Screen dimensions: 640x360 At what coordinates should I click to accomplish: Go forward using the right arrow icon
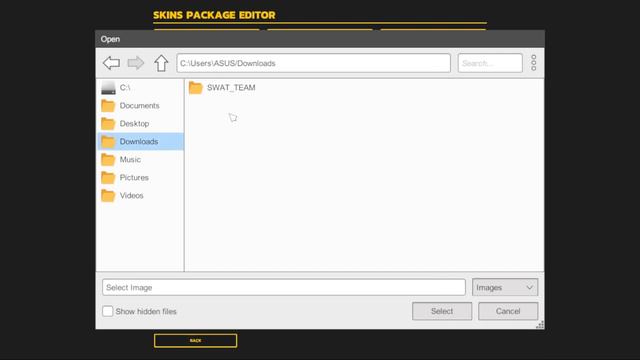click(136, 63)
